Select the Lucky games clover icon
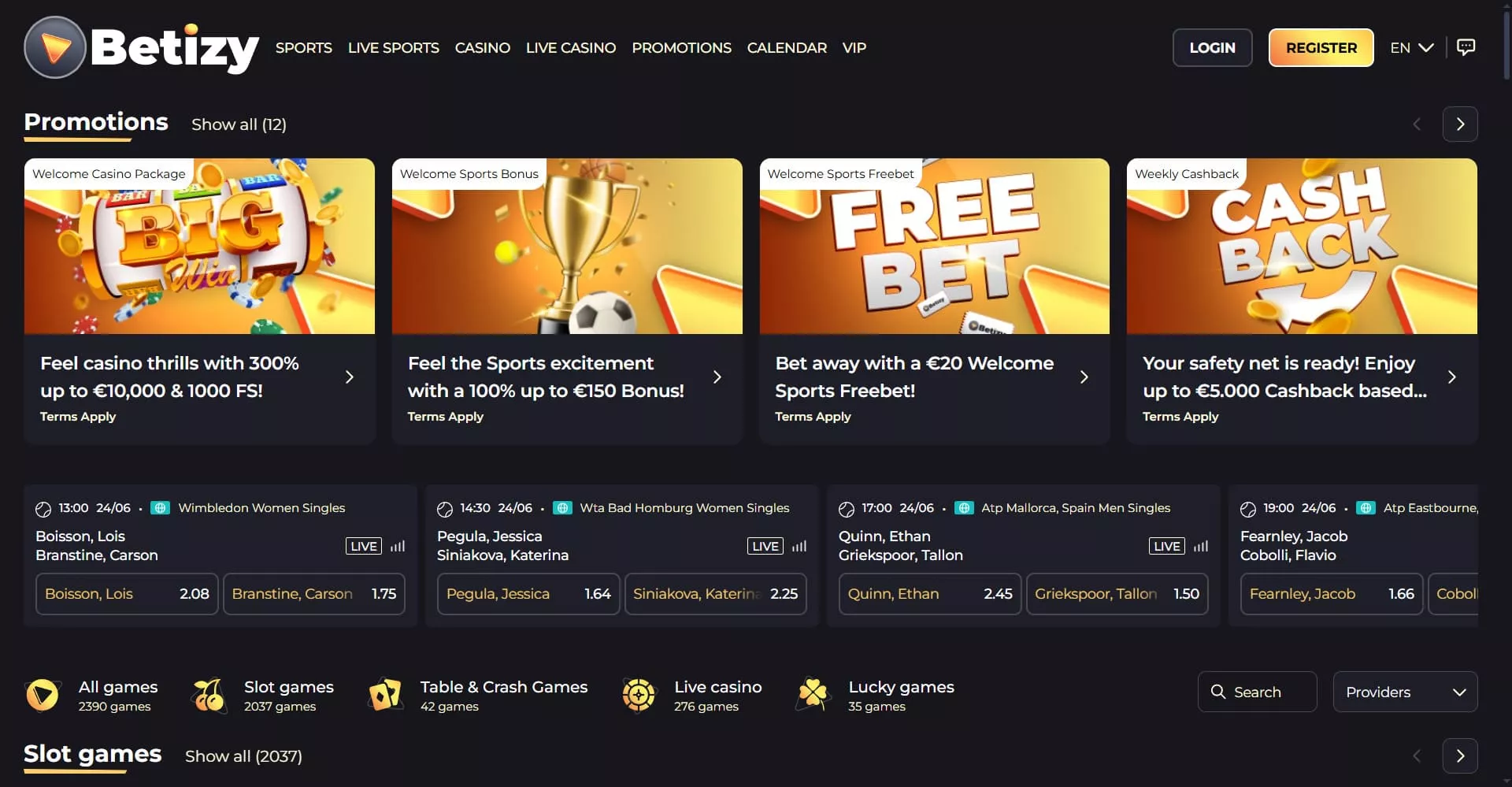This screenshot has height=787, width=1512. pos(813,695)
